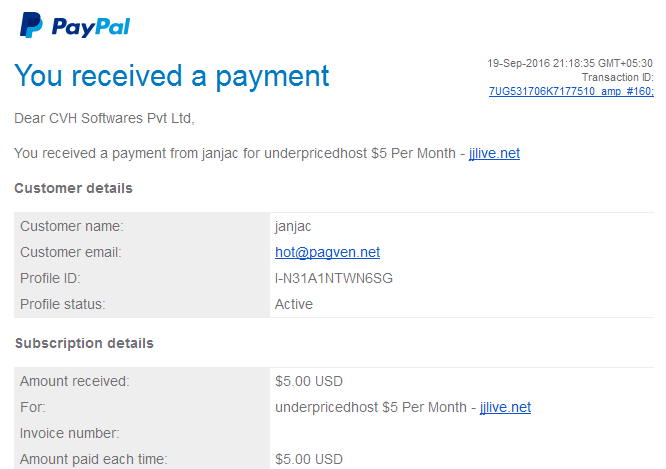The width and height of the screenshot is (666, 469).
Task: Open customer email hot@pagven.net link
Action: click(x=327, y=252)
